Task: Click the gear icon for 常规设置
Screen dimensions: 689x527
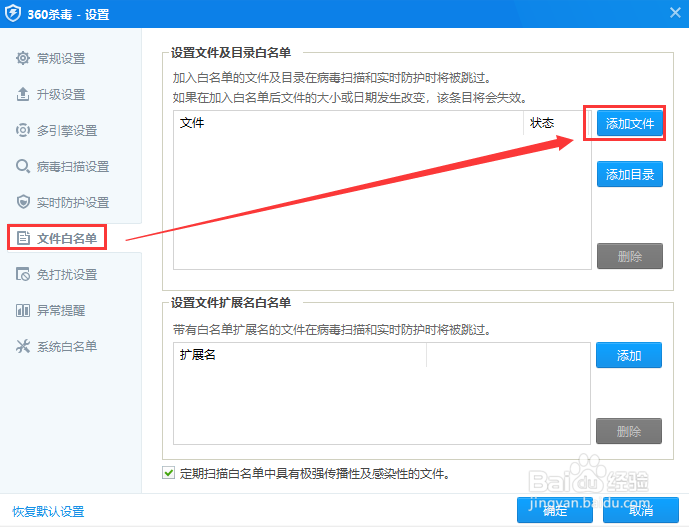Action: (23, 58)
